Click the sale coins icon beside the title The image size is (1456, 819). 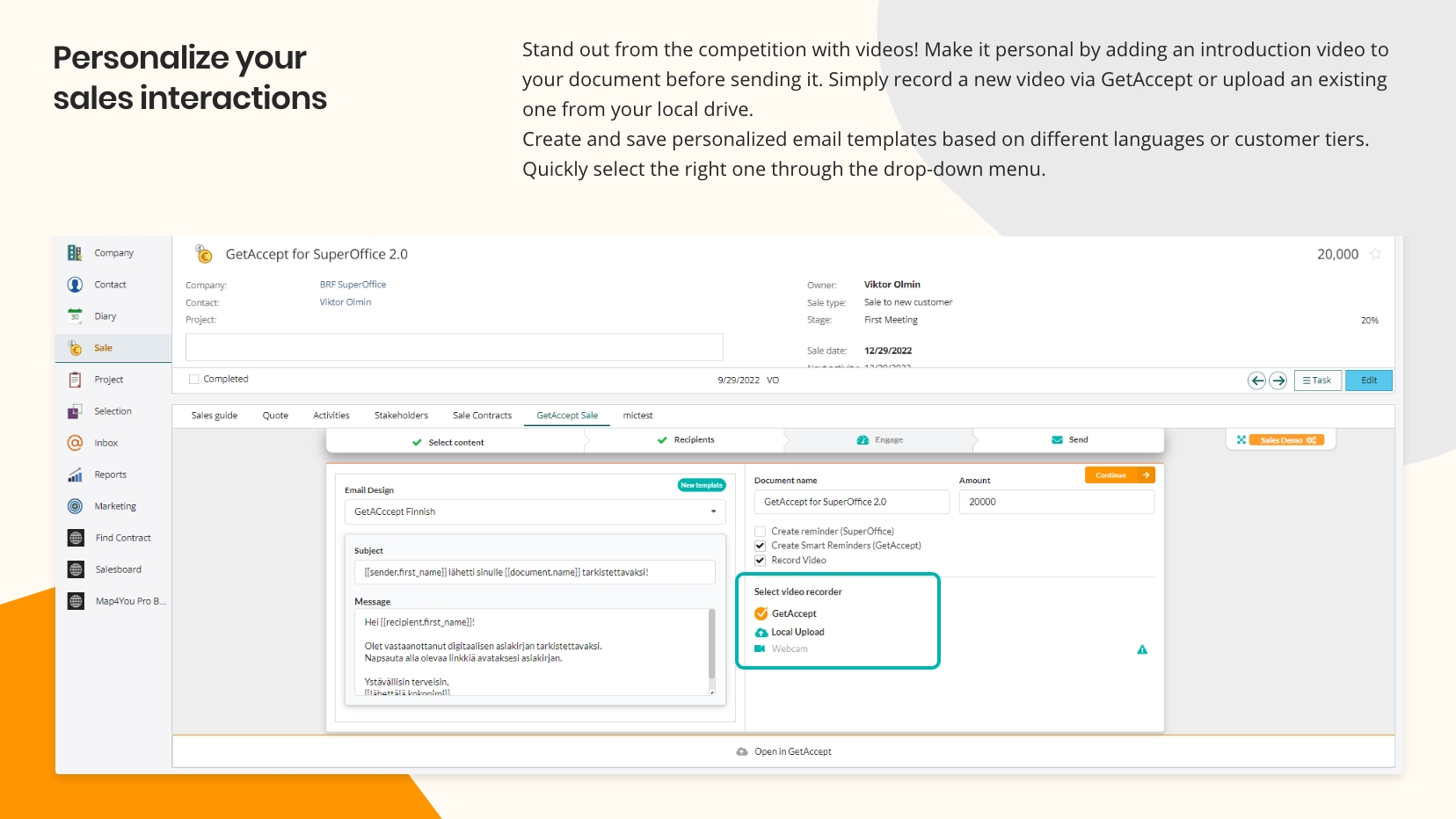point(204,254)
